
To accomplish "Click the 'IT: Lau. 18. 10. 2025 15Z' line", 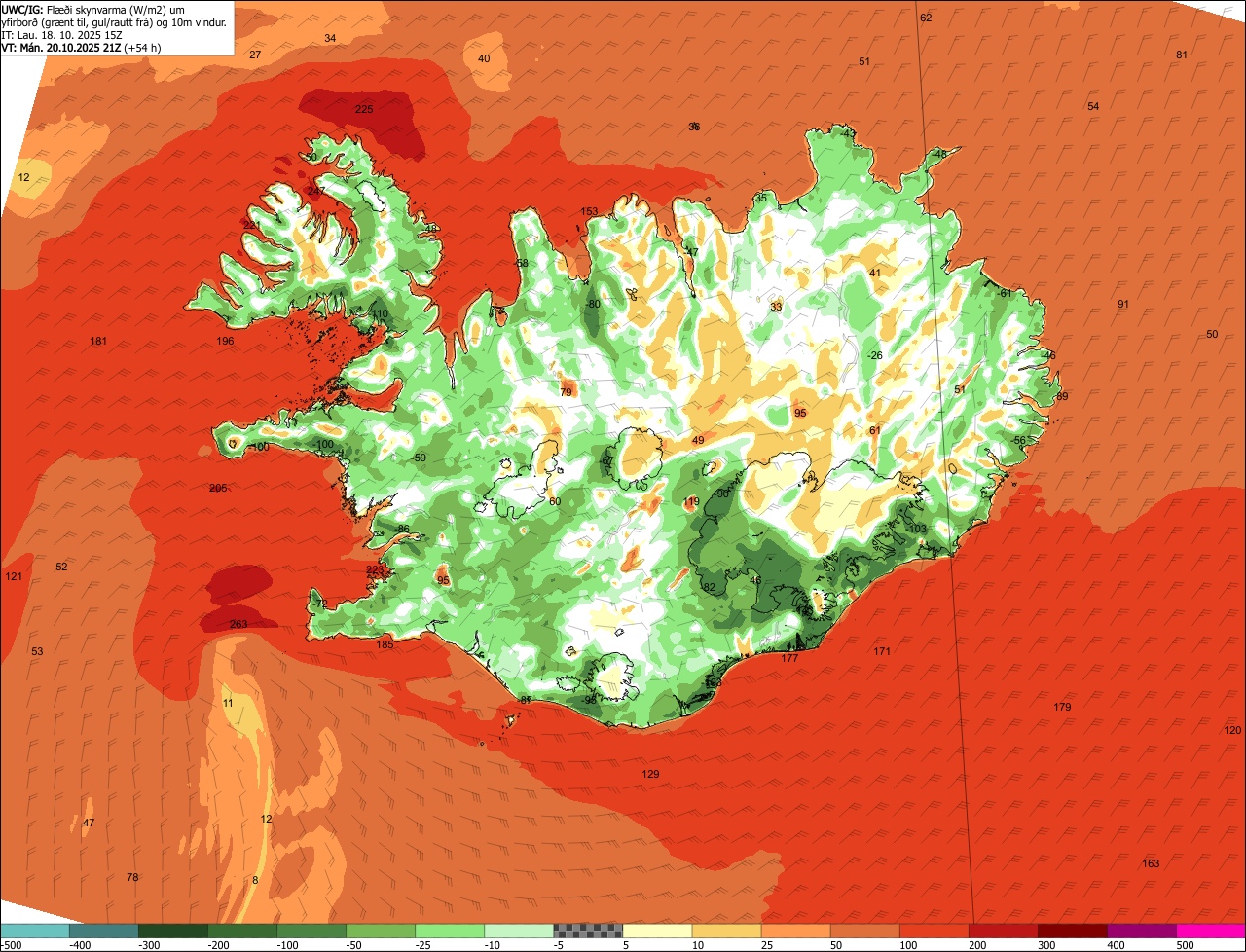I will (61, 34).
